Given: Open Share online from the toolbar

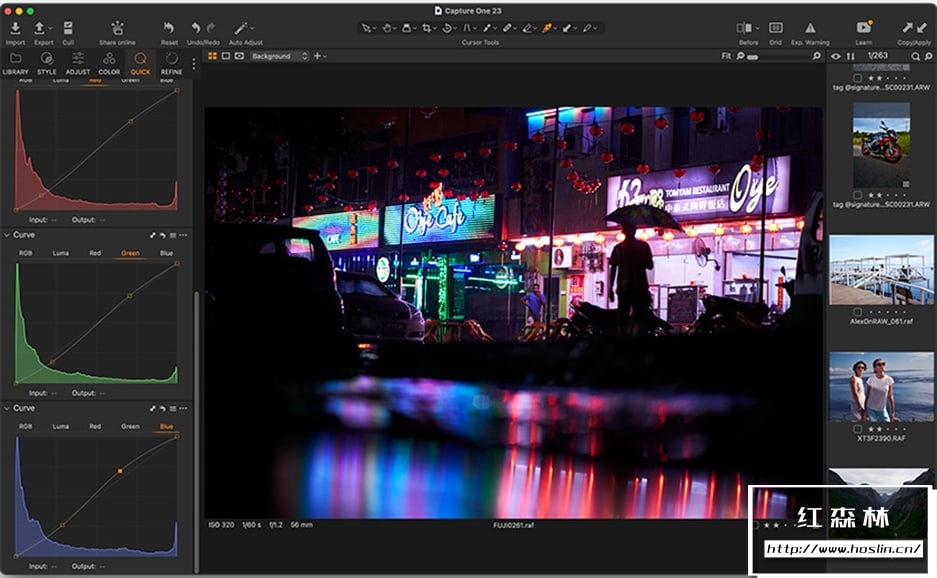Looking at the screenshot, I should [x=117, y=29].
